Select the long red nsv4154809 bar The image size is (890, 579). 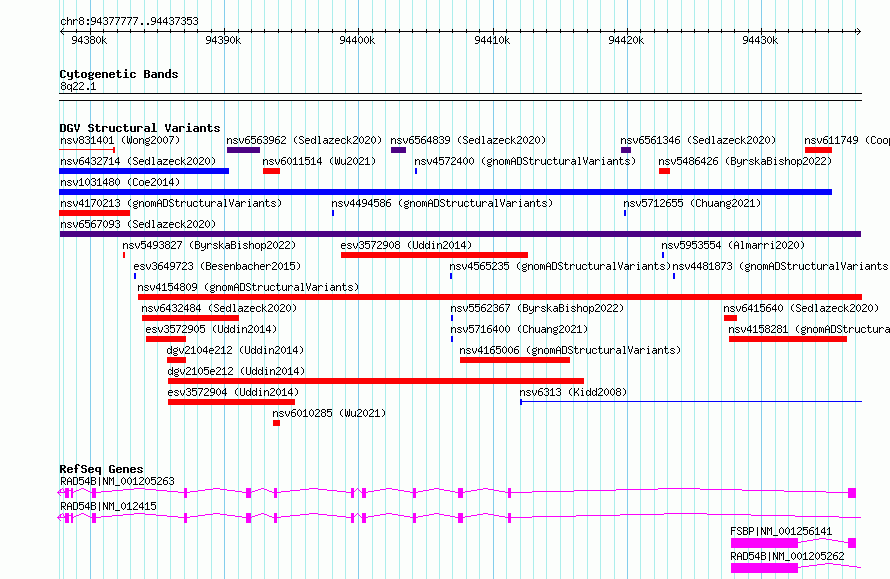(499, 297)
